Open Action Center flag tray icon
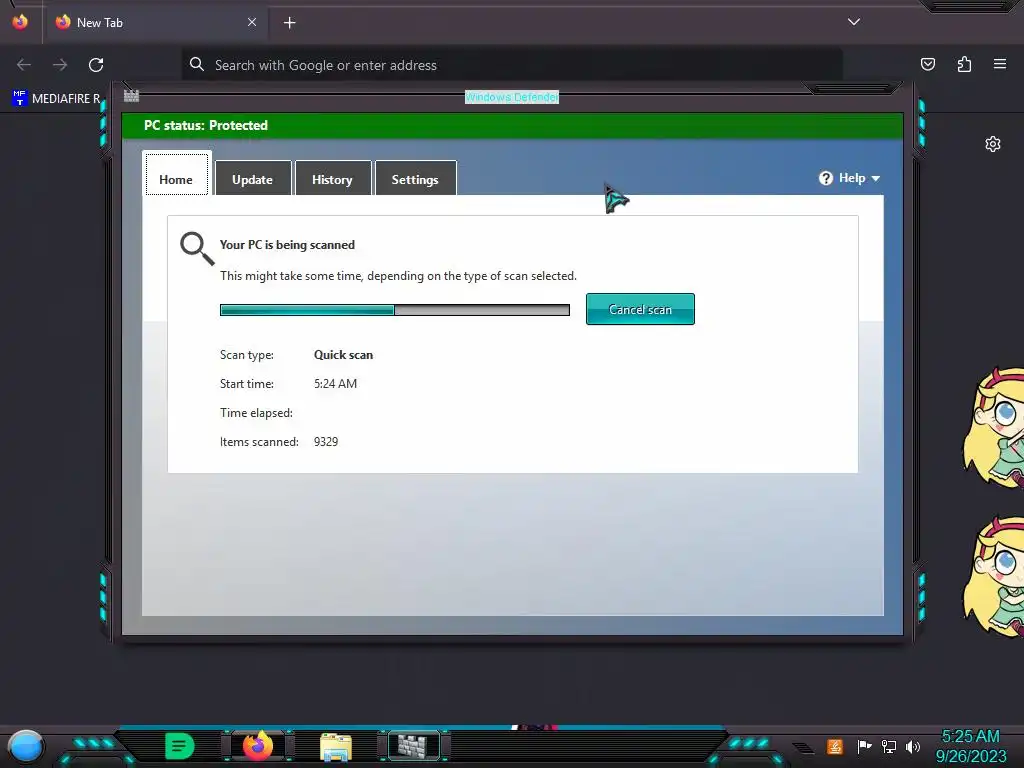 [x=864, y=746]
